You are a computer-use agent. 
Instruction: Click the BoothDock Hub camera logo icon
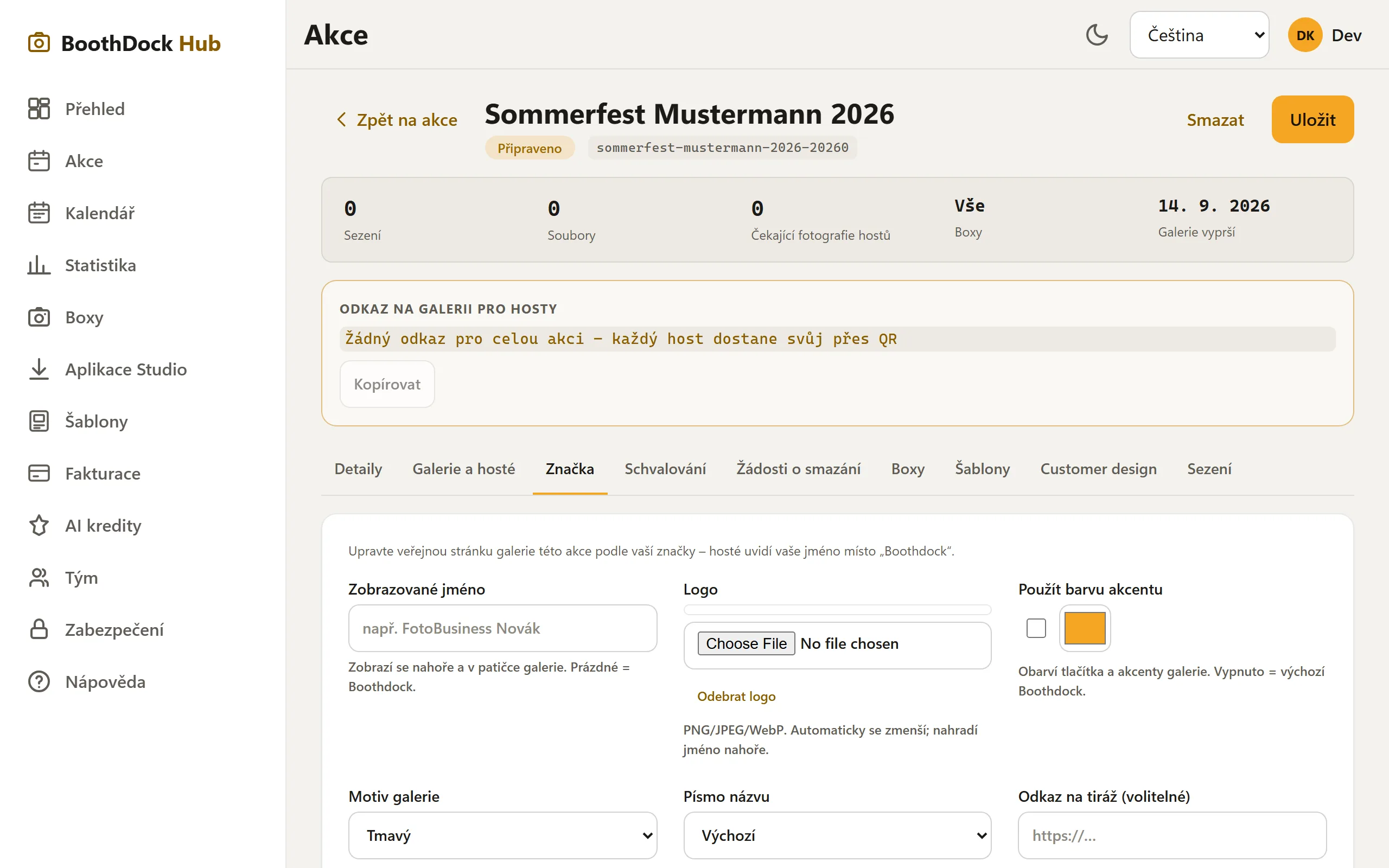pyautogui.click(x=39, y=43)
